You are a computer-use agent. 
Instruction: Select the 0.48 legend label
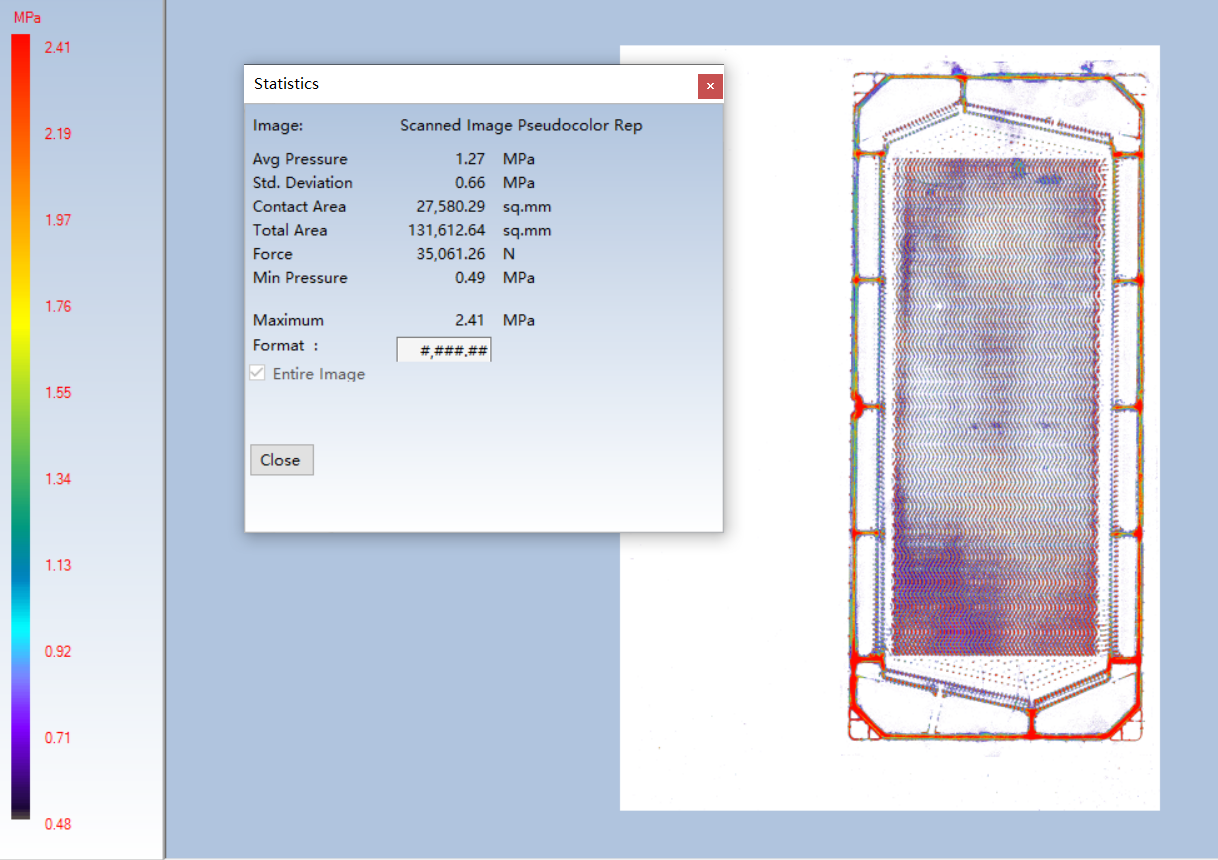[x=58, y=824]
